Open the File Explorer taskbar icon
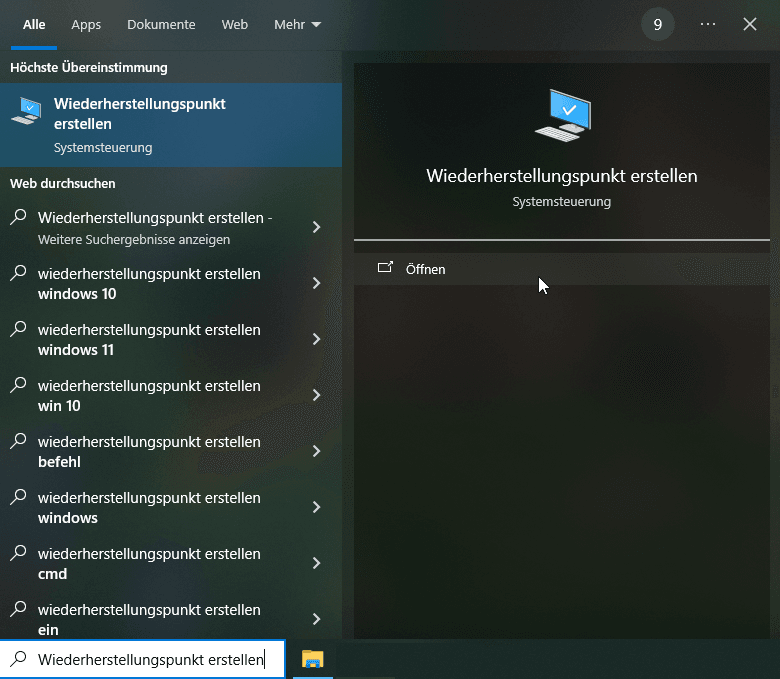 (x=312, y=659)
